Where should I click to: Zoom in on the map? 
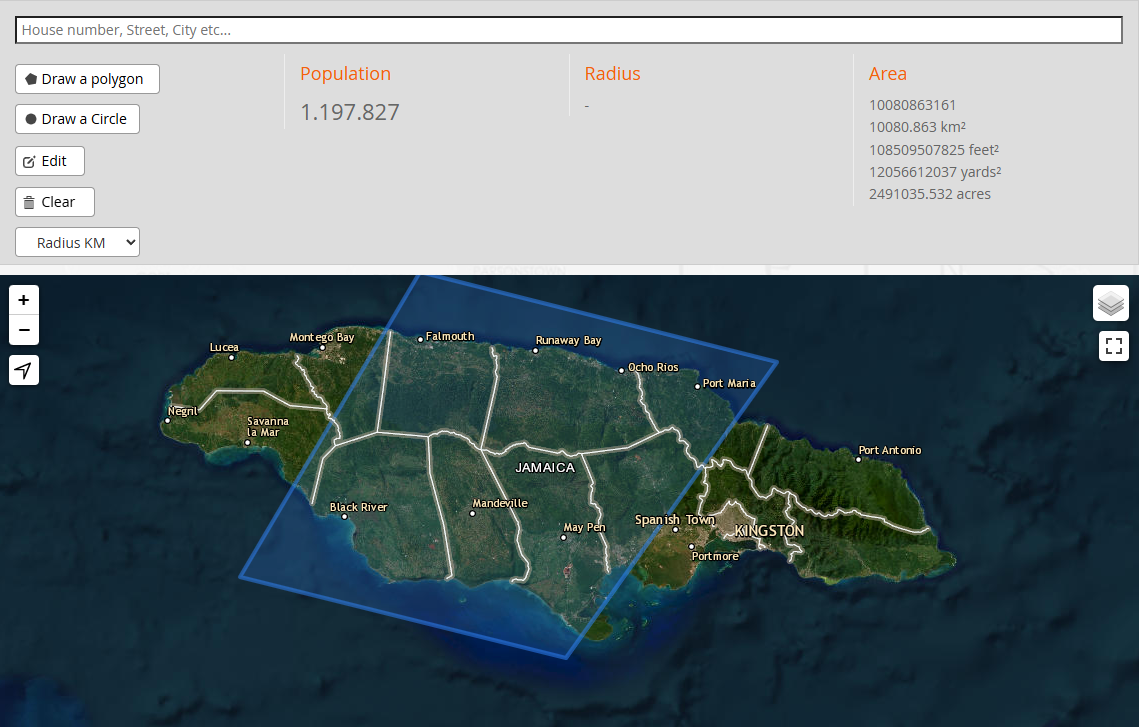(24, 300)
